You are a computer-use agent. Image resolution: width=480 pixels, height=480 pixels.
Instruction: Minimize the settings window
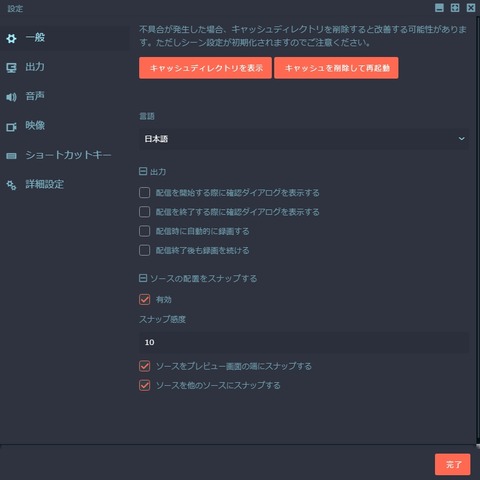(x=439, y=8)
